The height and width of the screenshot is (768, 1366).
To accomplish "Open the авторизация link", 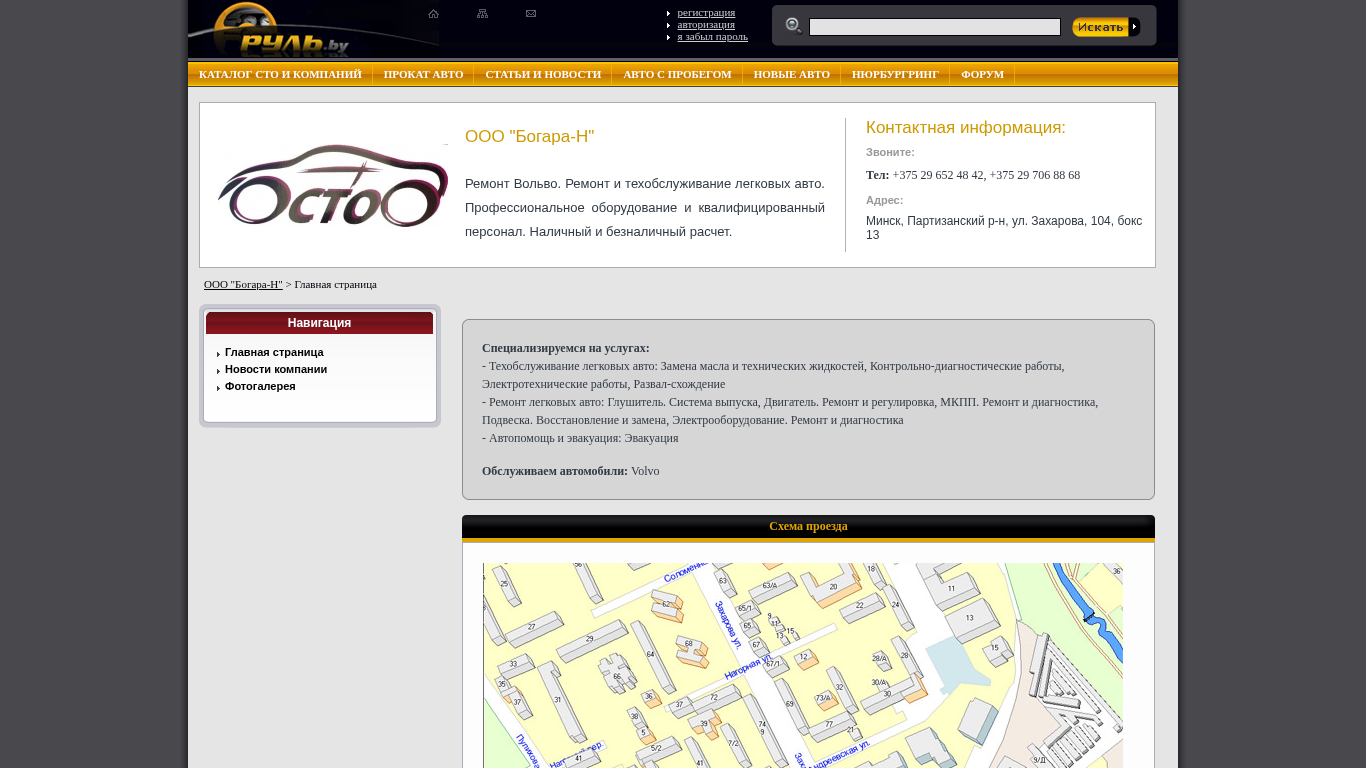I will click(x=706, y=24).
